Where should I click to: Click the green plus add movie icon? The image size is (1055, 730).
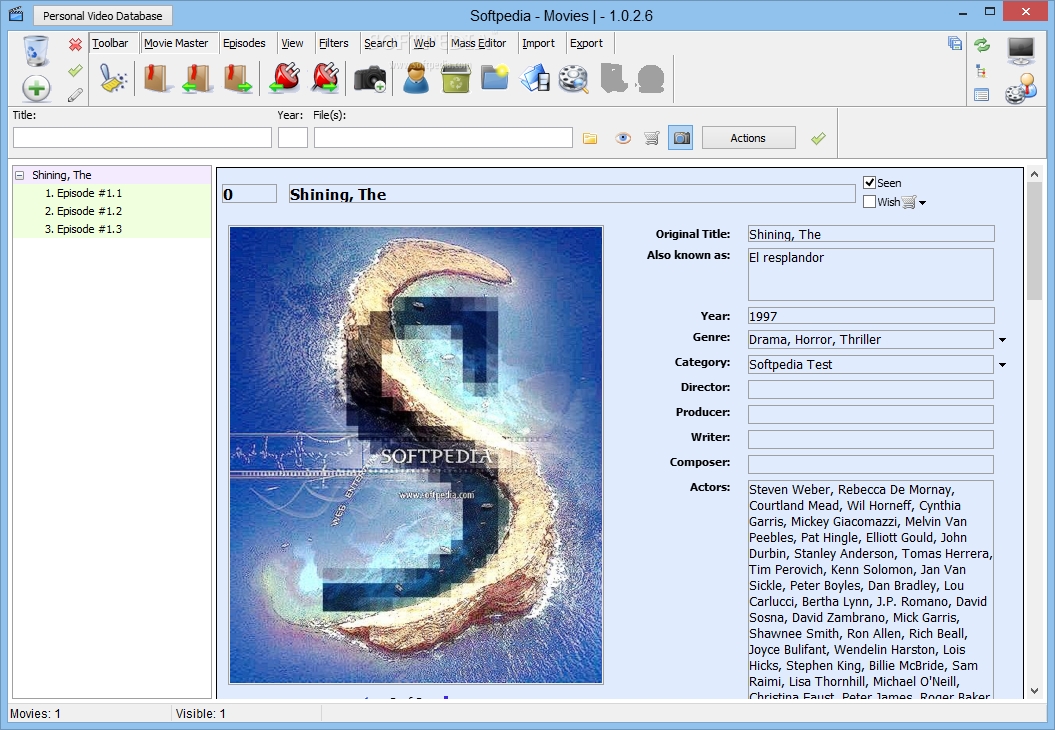tap(36, 88)
